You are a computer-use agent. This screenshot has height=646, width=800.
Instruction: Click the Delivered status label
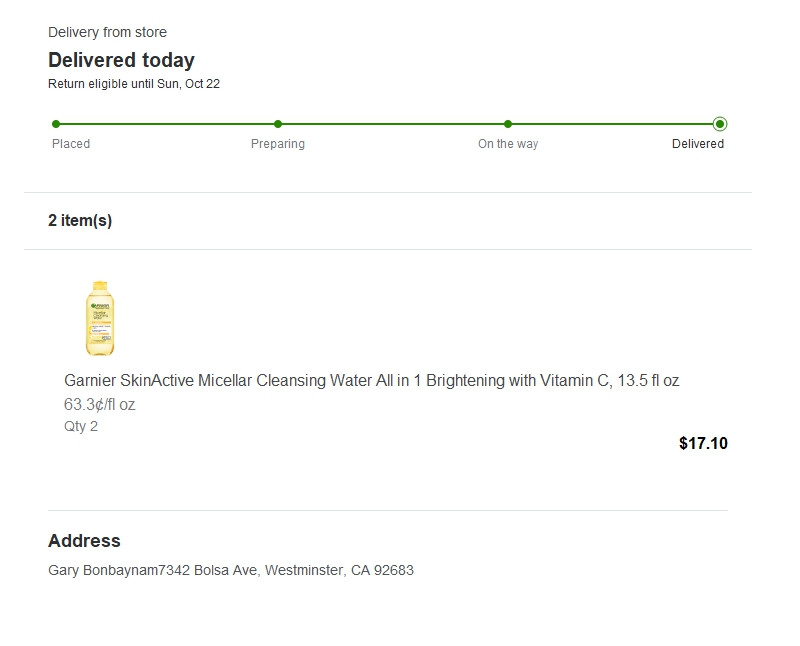coord(698,144)
